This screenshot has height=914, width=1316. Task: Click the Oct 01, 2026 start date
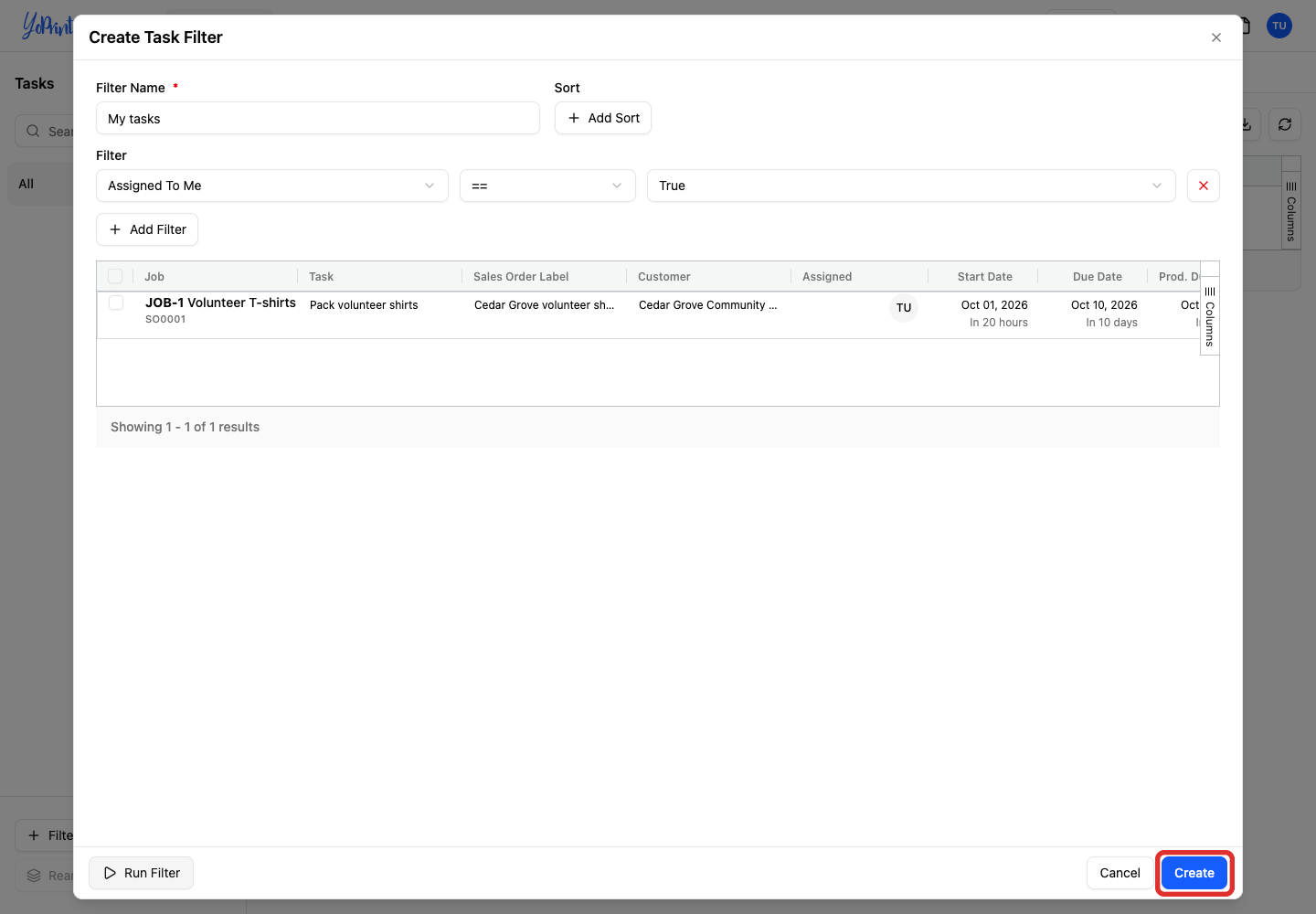click(x=994, y=305)
